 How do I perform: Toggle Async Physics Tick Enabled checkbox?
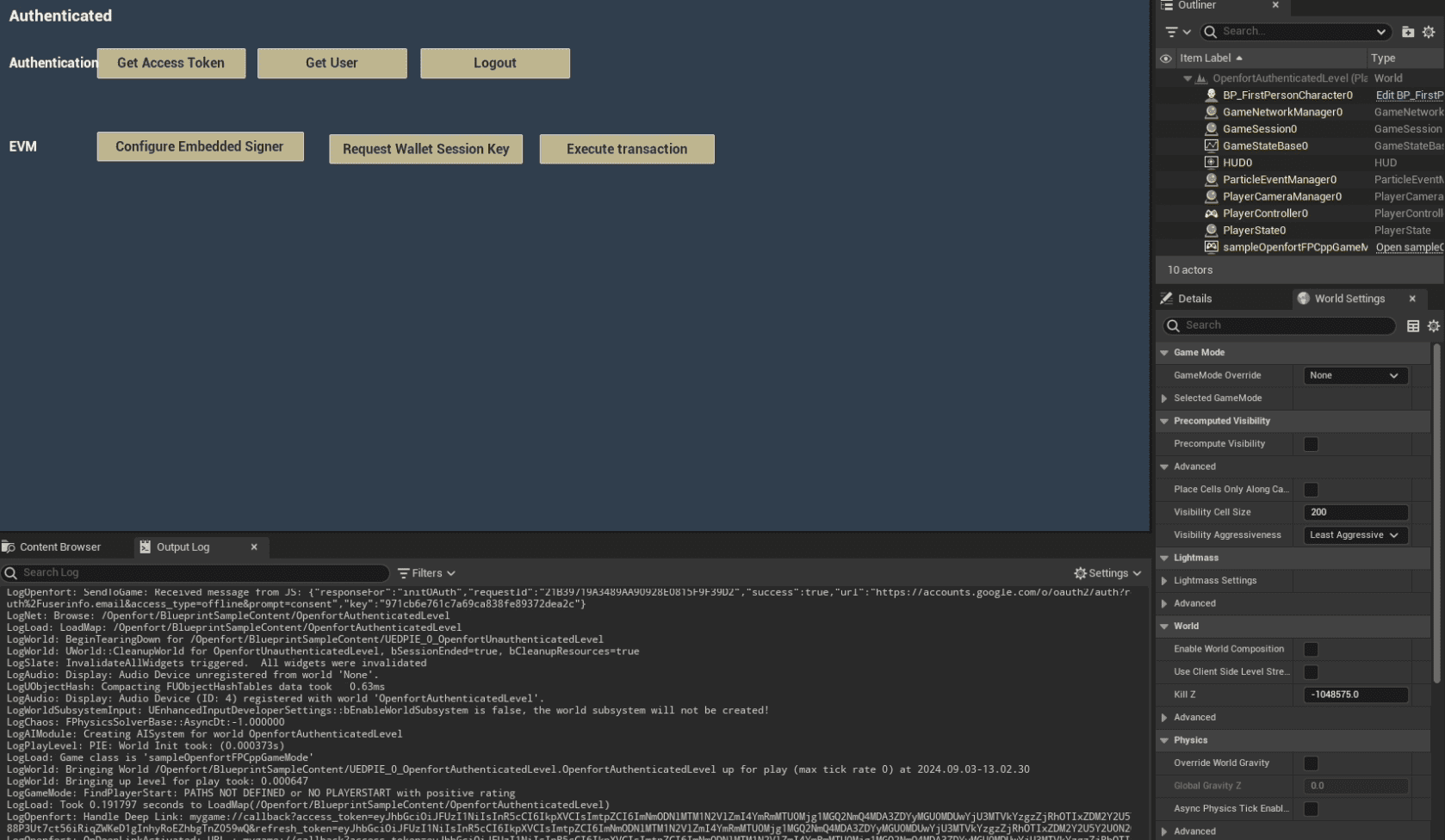(1311, 809)
